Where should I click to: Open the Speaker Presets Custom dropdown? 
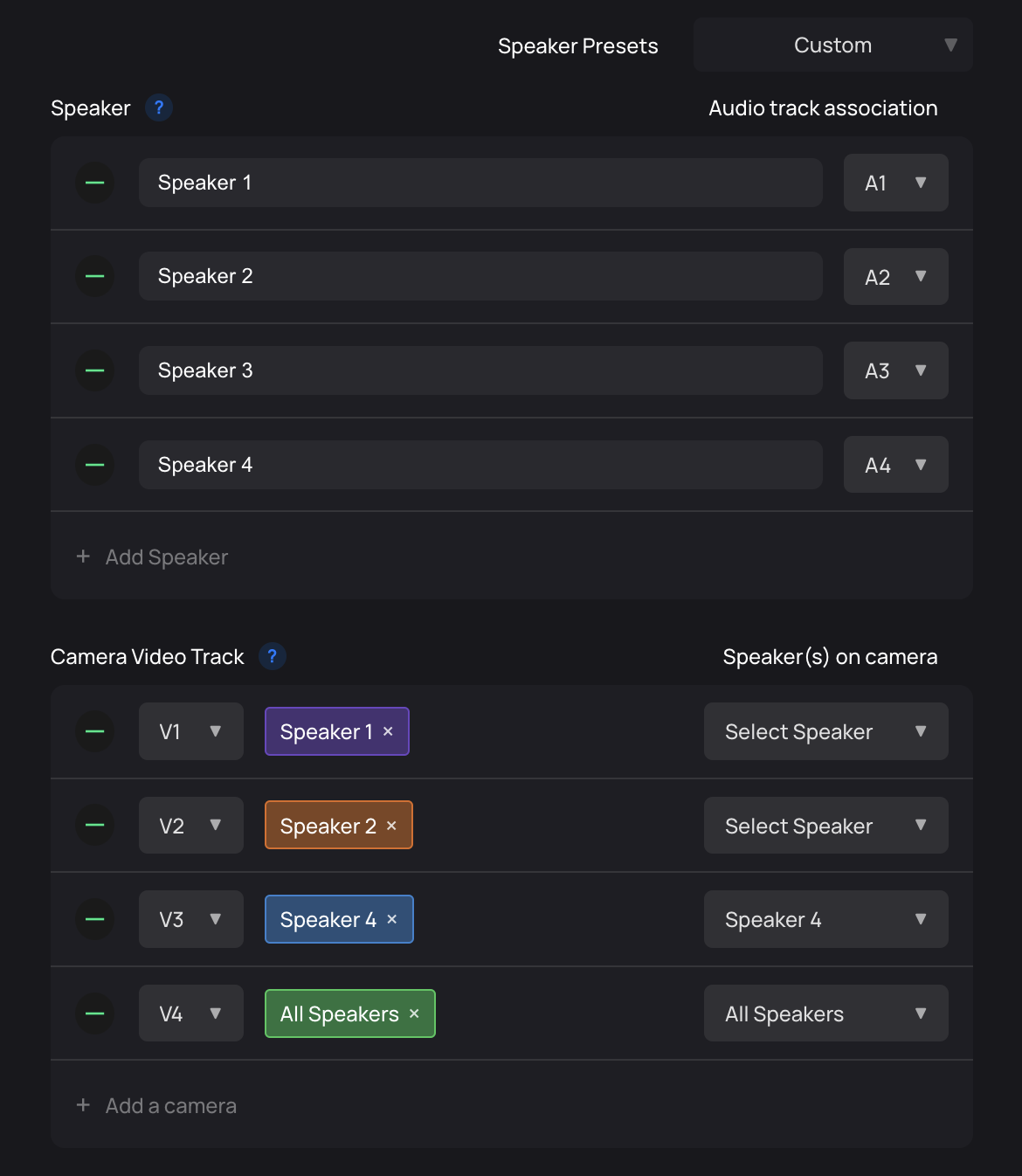(832, 45)
